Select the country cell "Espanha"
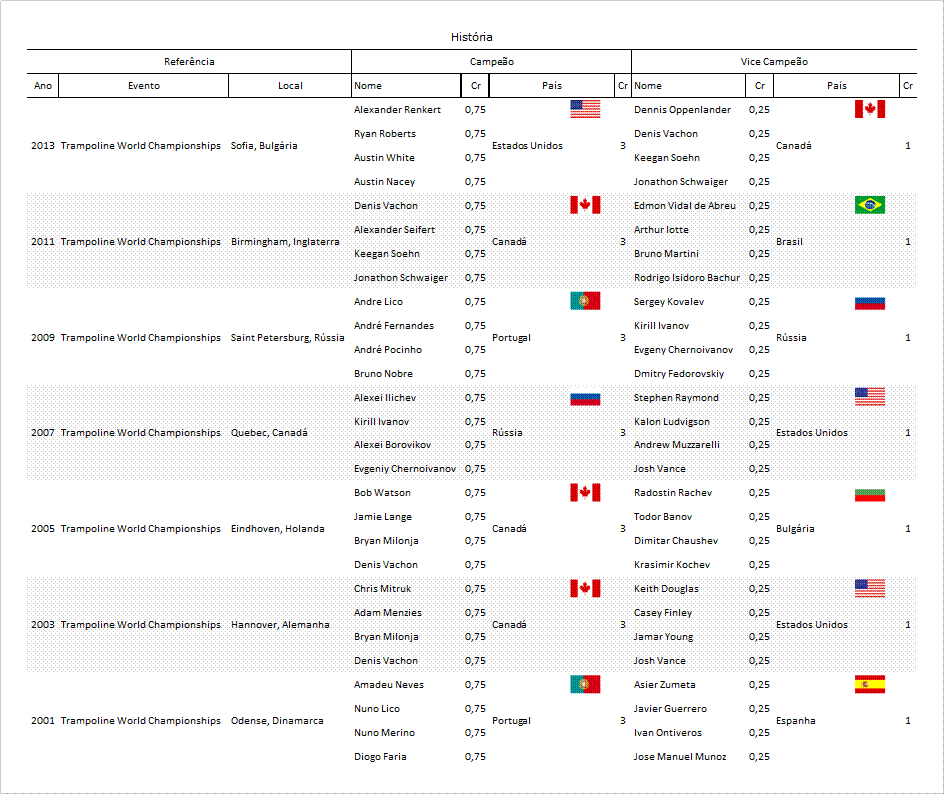This screenshot has width=945, height=795. point(796,721)
